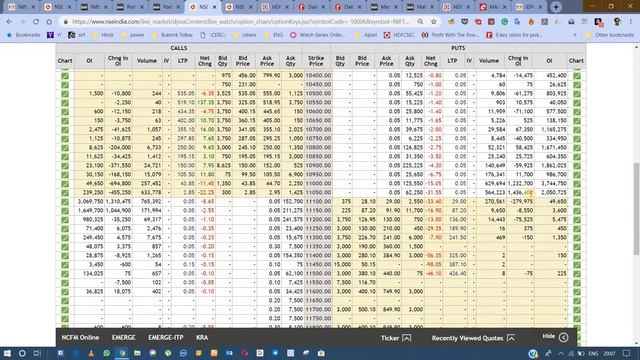Open put chart icon for strike 11200.00
Viewport: 640px width, 360px height.
[576, 220]
